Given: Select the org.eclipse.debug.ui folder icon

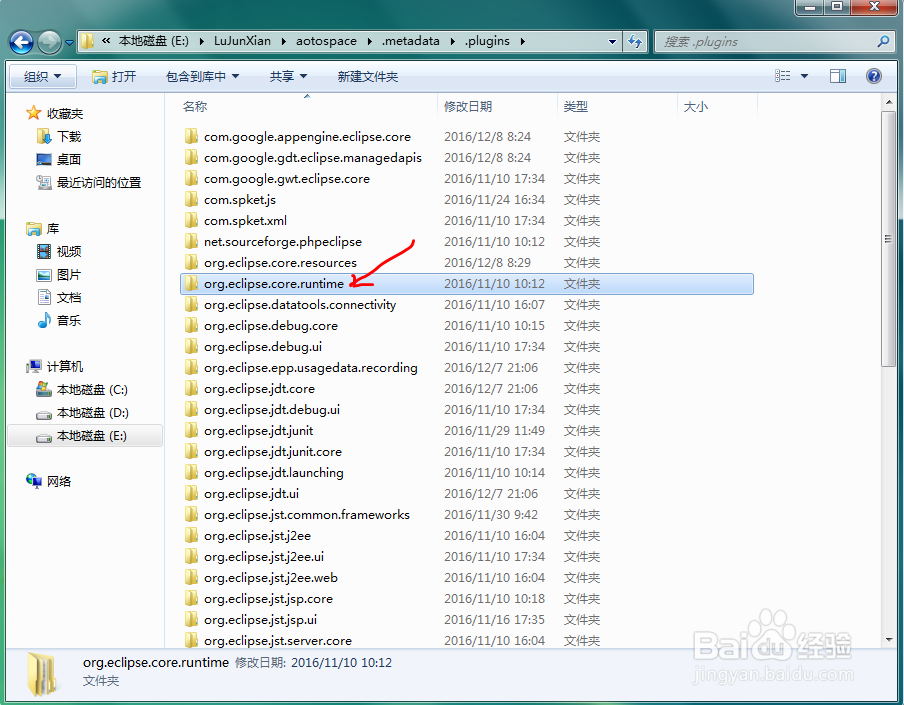Looking at the screenshot, I should click(191, 347).
